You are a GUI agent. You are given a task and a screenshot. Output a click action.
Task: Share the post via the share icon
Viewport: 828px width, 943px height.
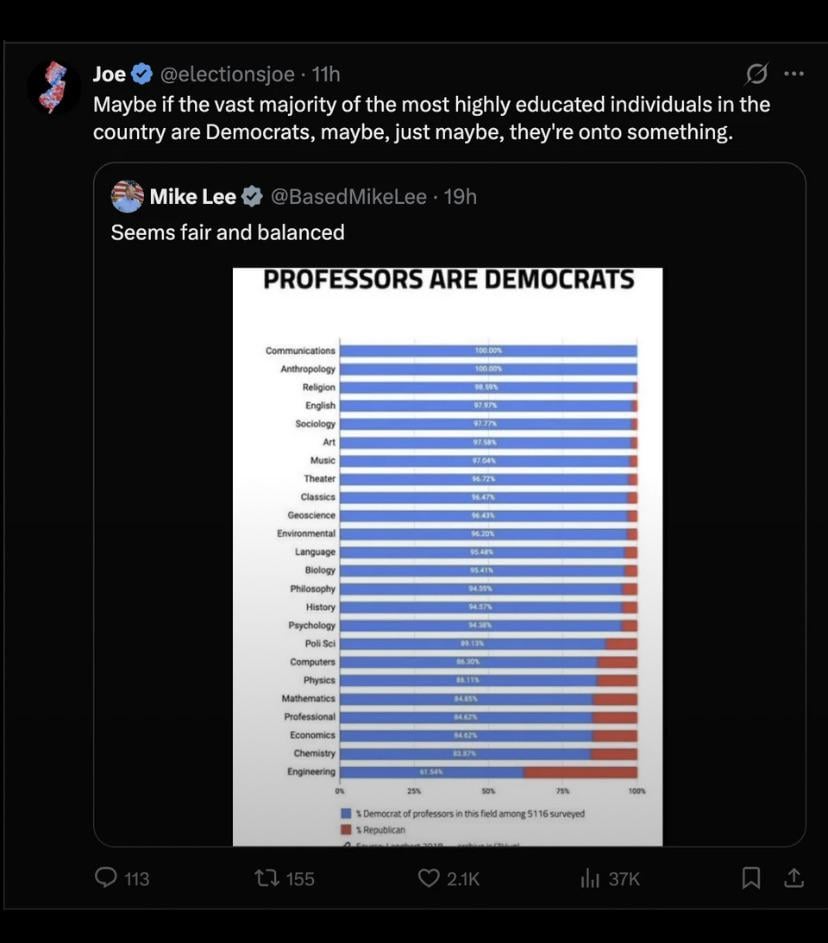[x=794, y=878]
